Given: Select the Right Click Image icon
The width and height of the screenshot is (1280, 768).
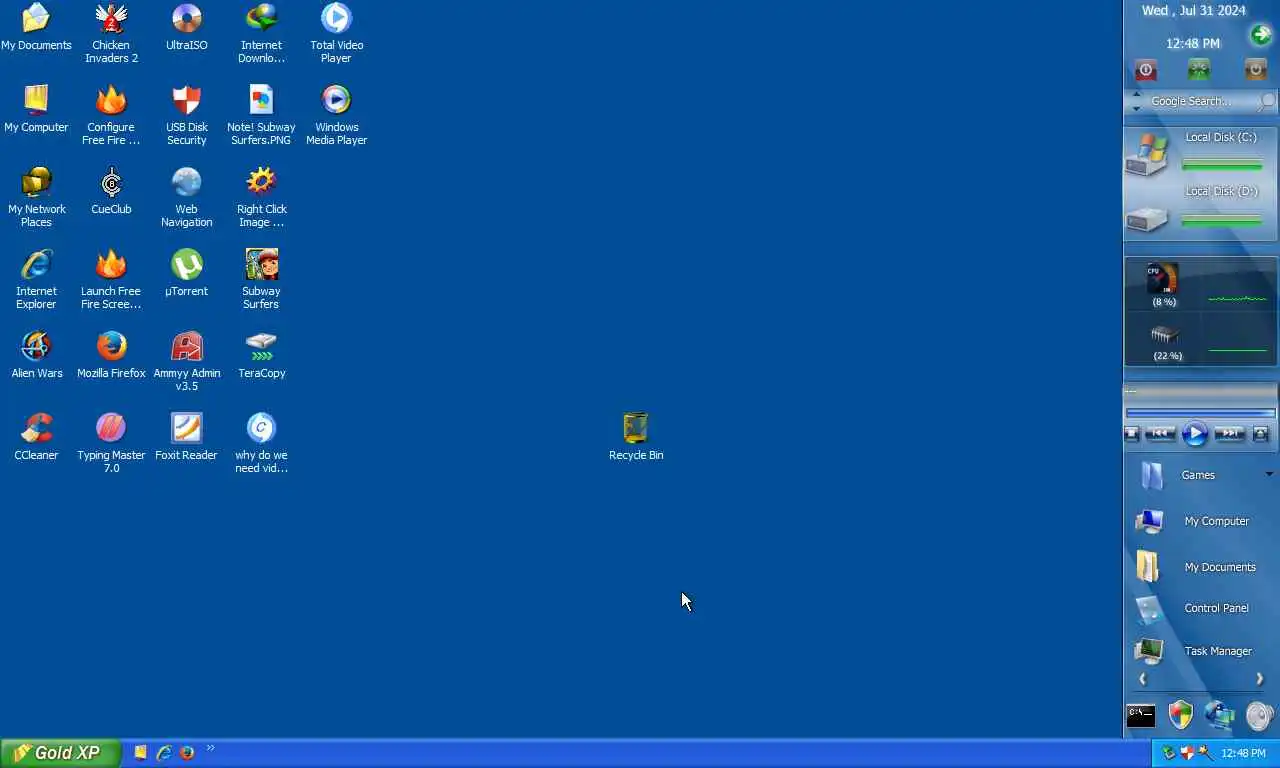Looking at the screenshot, I should point(261,198).
